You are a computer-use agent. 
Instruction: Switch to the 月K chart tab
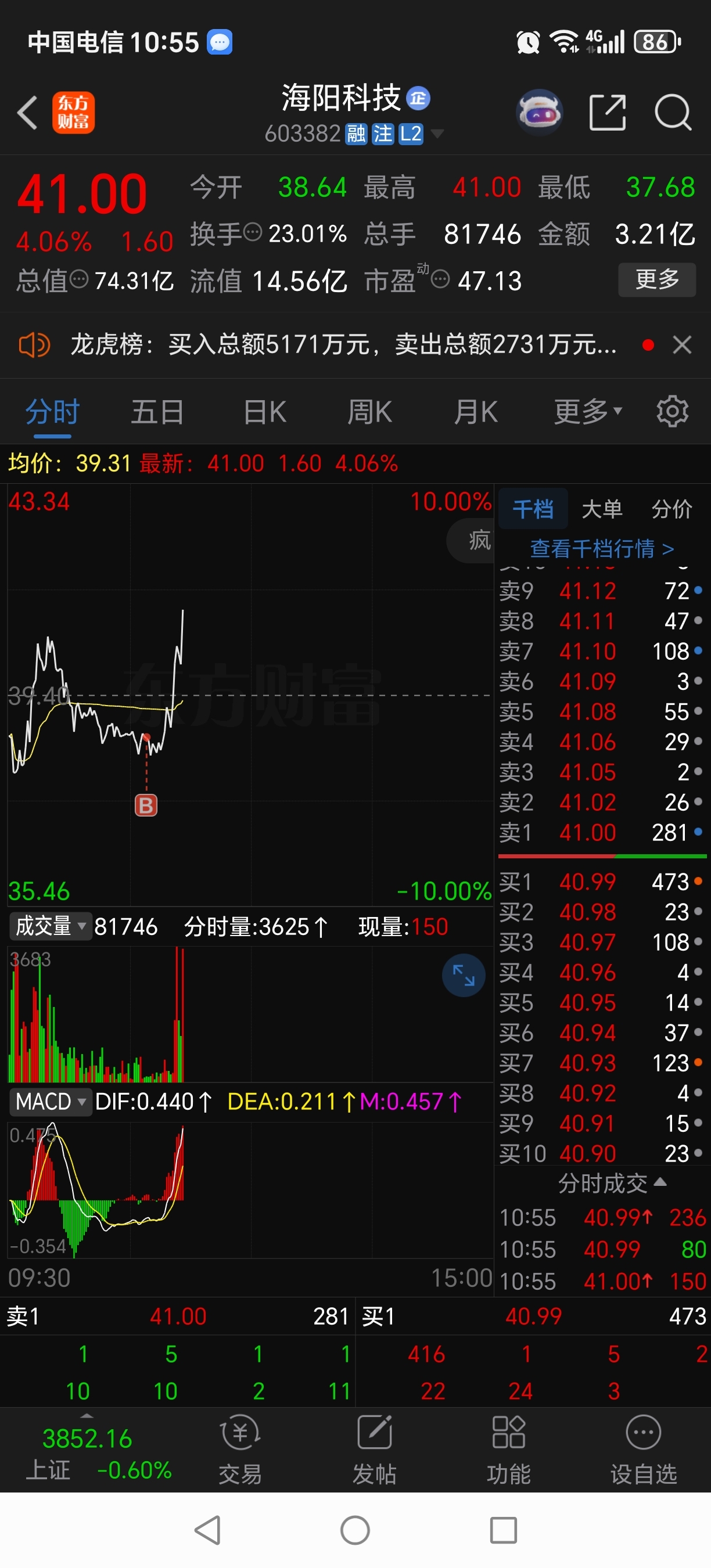click(x=475, y=412)
